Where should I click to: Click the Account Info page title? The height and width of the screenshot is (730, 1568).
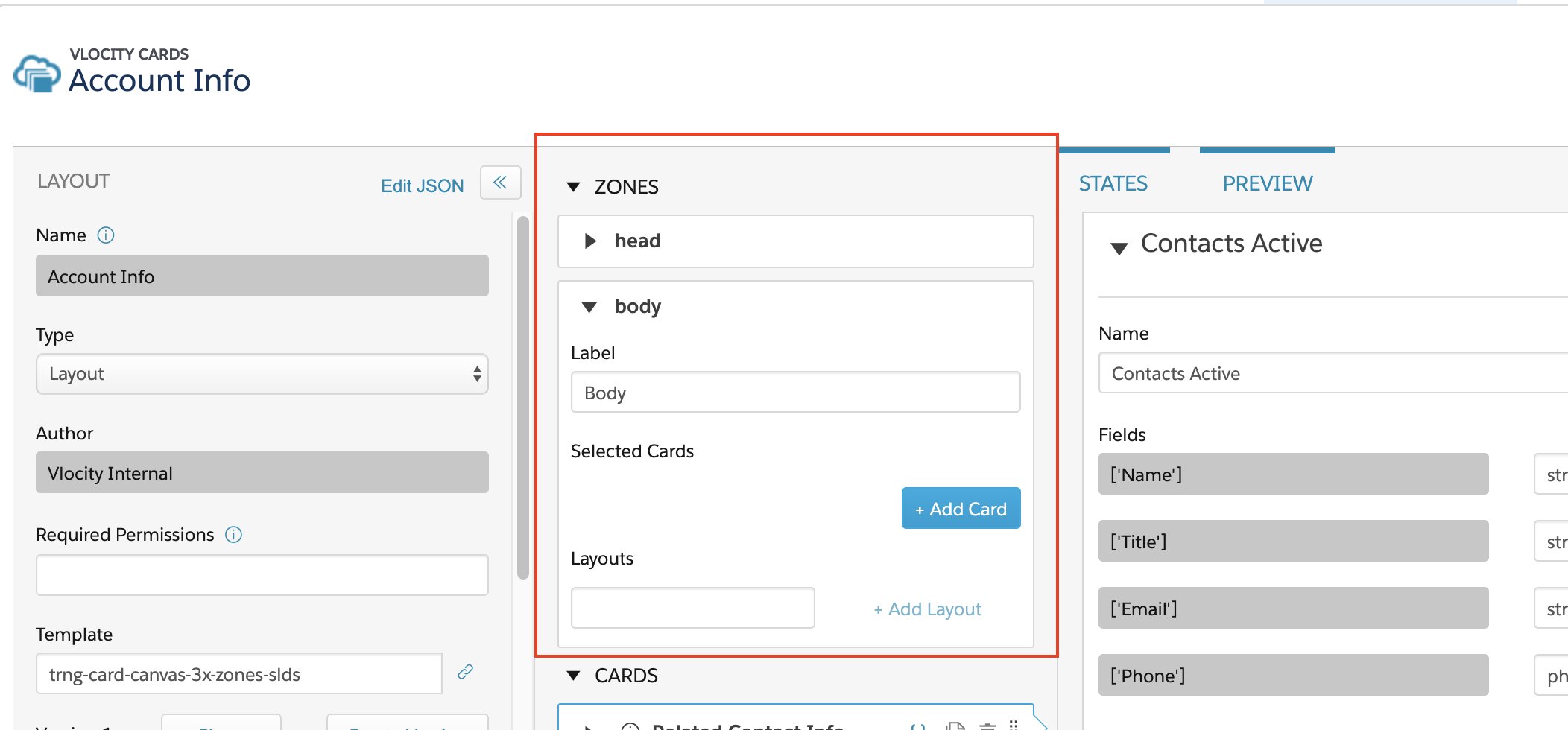pyautogui.click(x=159, y=80)
